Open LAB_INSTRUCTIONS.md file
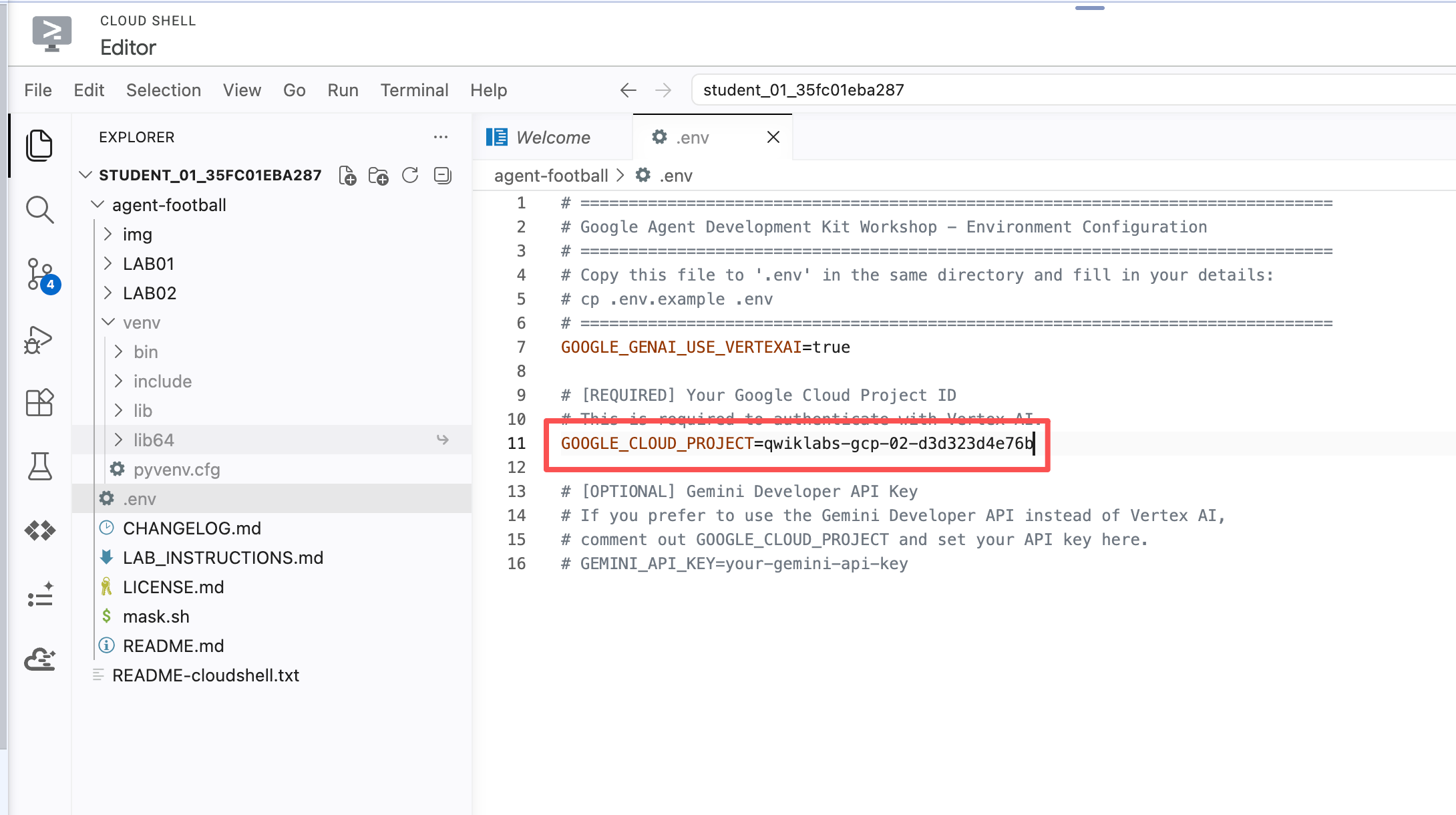 point(223,557)
